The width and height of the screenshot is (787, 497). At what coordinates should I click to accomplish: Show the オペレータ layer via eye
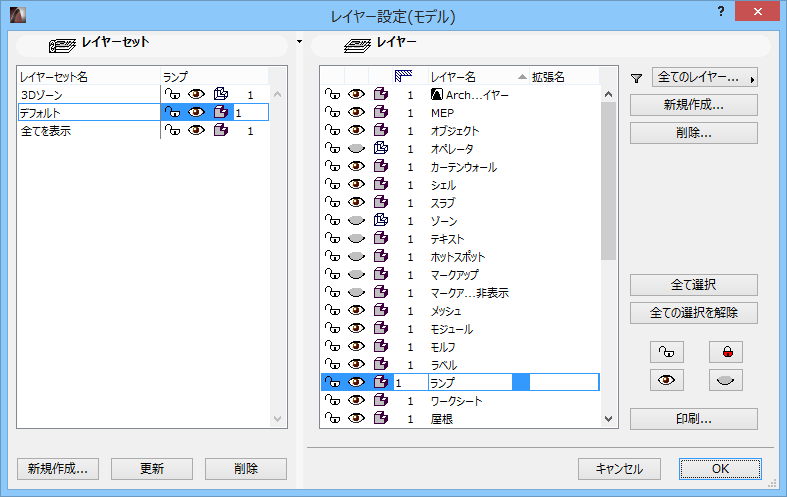tap(356, 149)
